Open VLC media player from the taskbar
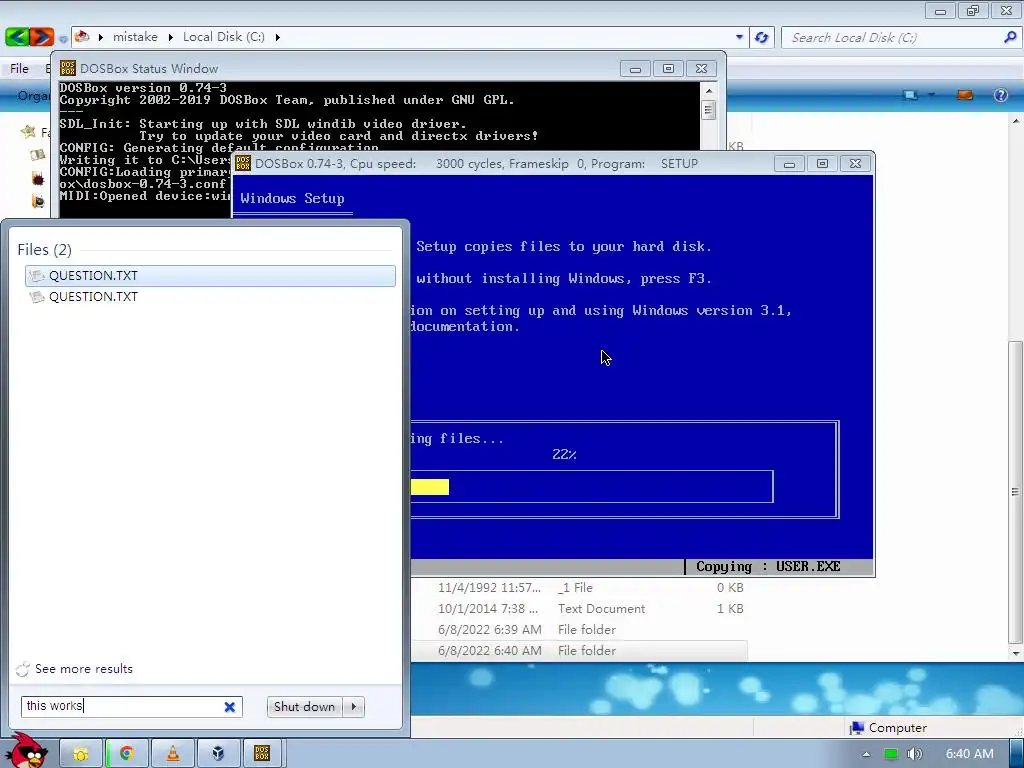 click(172, 754)
